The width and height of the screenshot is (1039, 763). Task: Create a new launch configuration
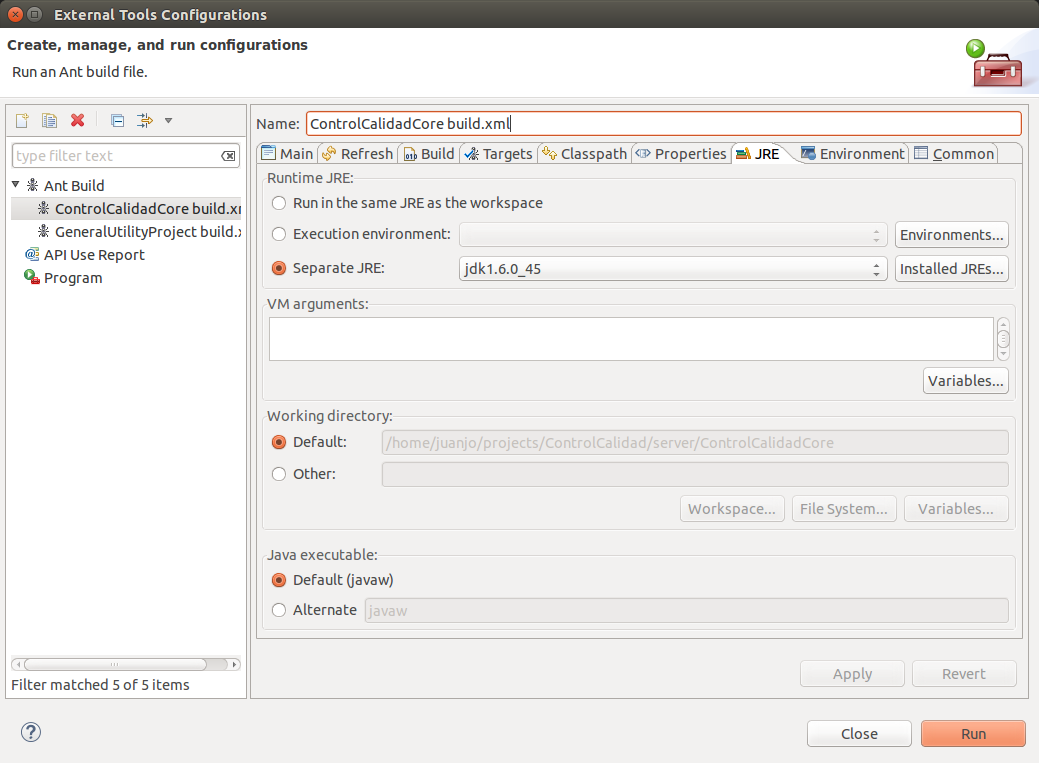click(21, 120)
